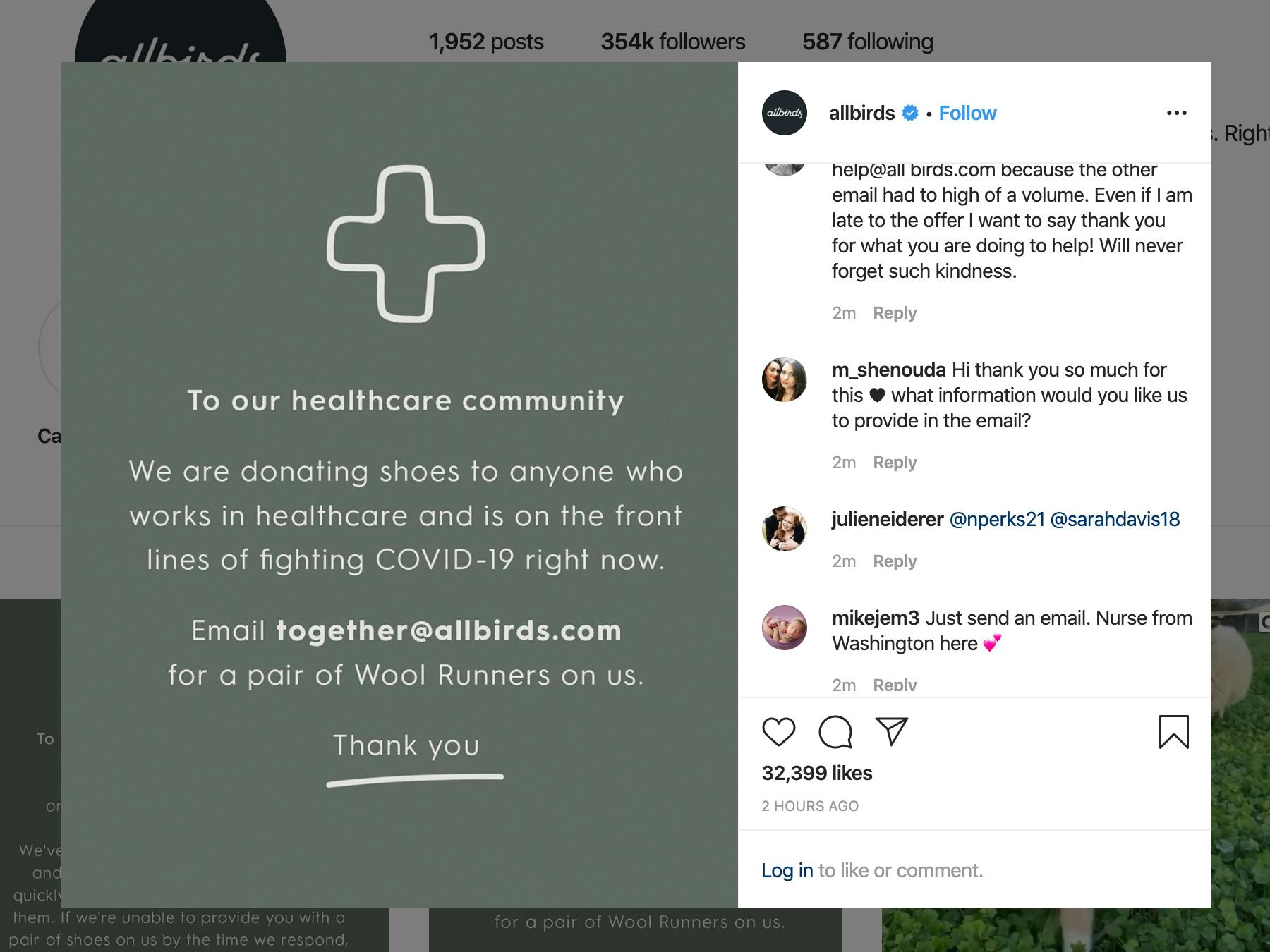Open the 587 following list
Screen dimensions: 1270x952
pyautogui.click(x=867, y=42)
